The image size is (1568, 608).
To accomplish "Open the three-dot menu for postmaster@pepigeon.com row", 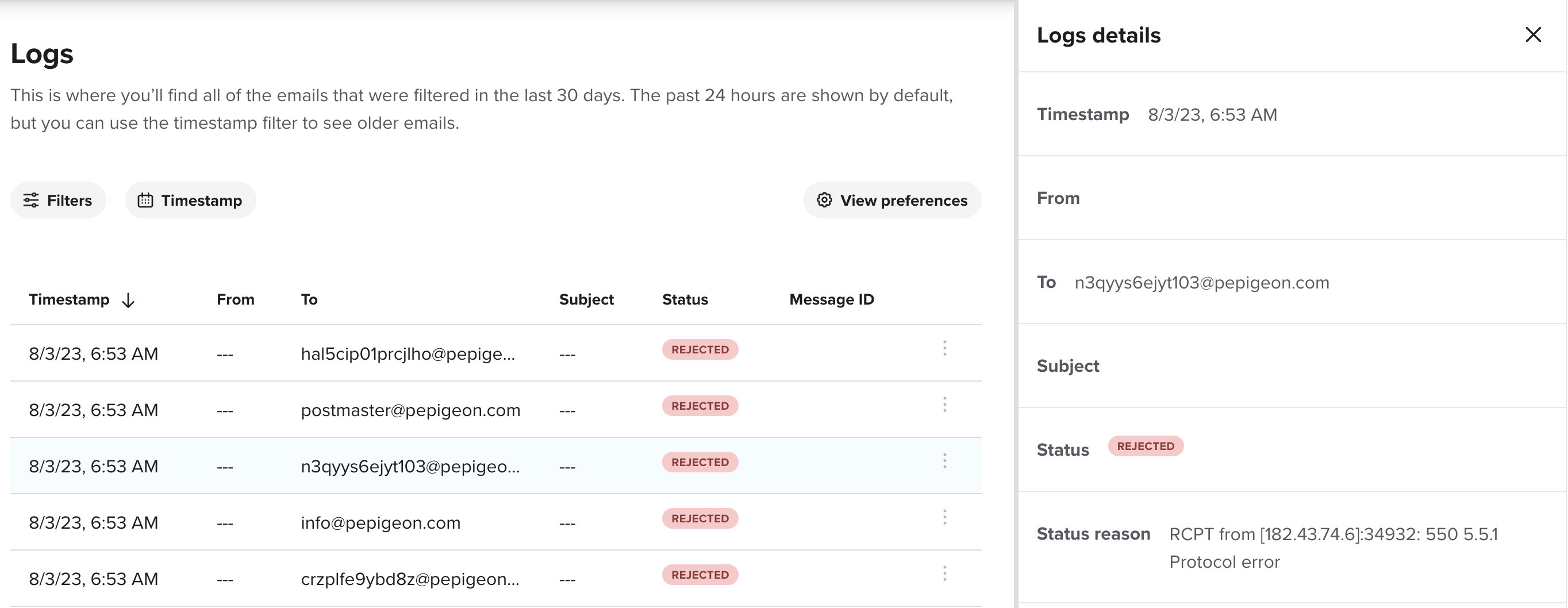I will (x=945, y=405).
